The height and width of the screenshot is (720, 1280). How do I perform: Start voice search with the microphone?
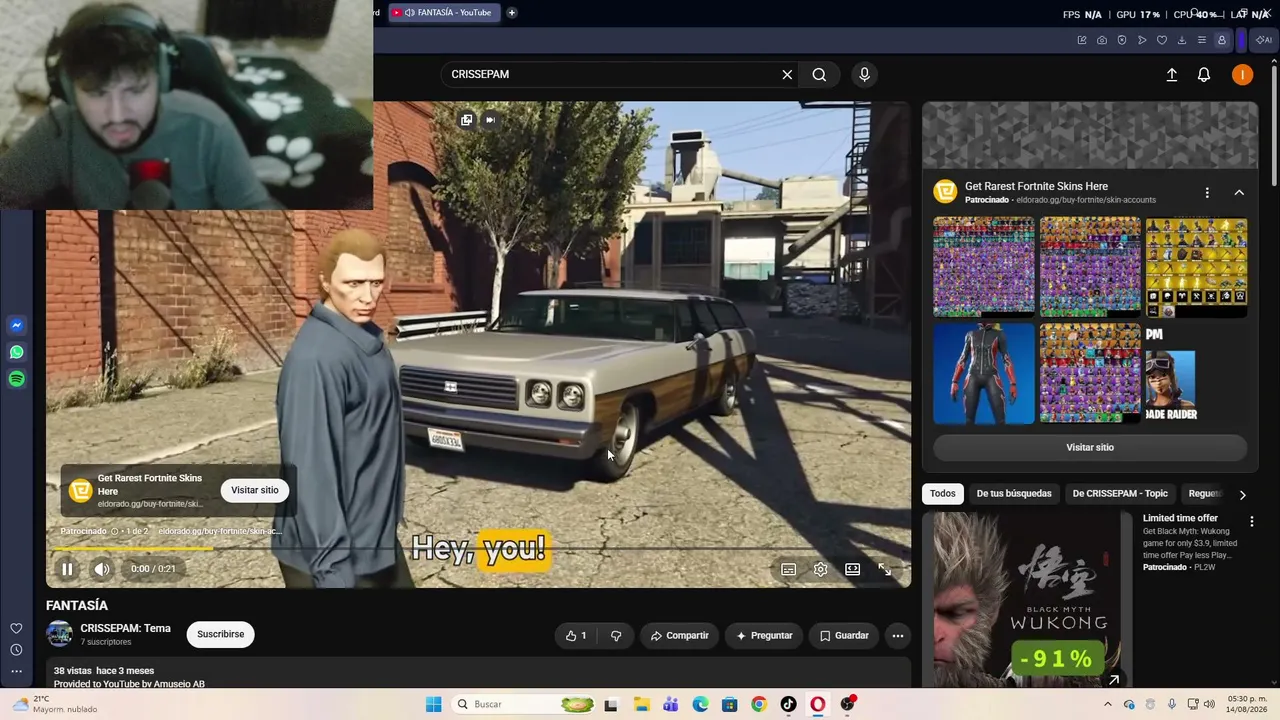(865, 74)
